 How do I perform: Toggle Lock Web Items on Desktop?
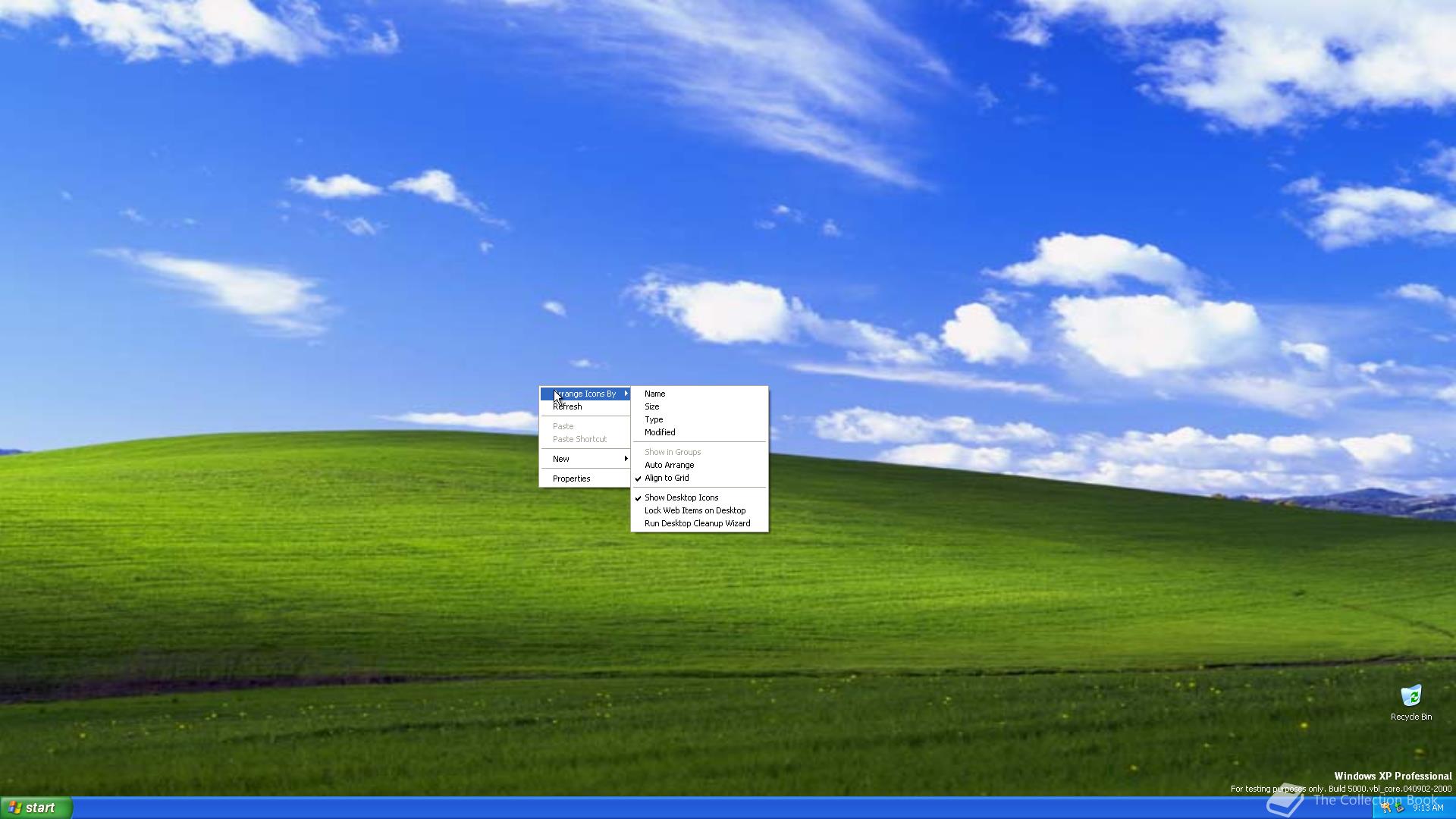[695, 510]
